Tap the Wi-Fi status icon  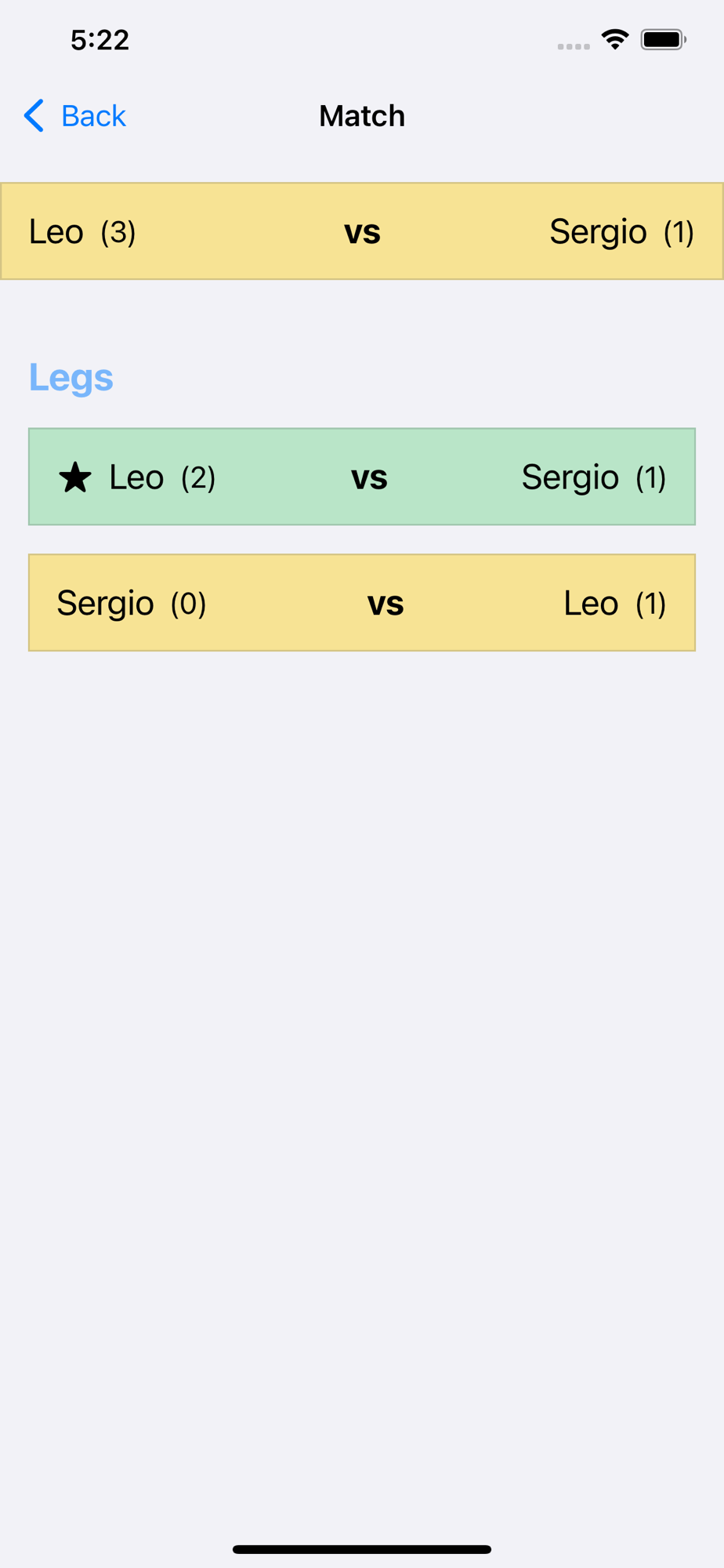point(615,39)
